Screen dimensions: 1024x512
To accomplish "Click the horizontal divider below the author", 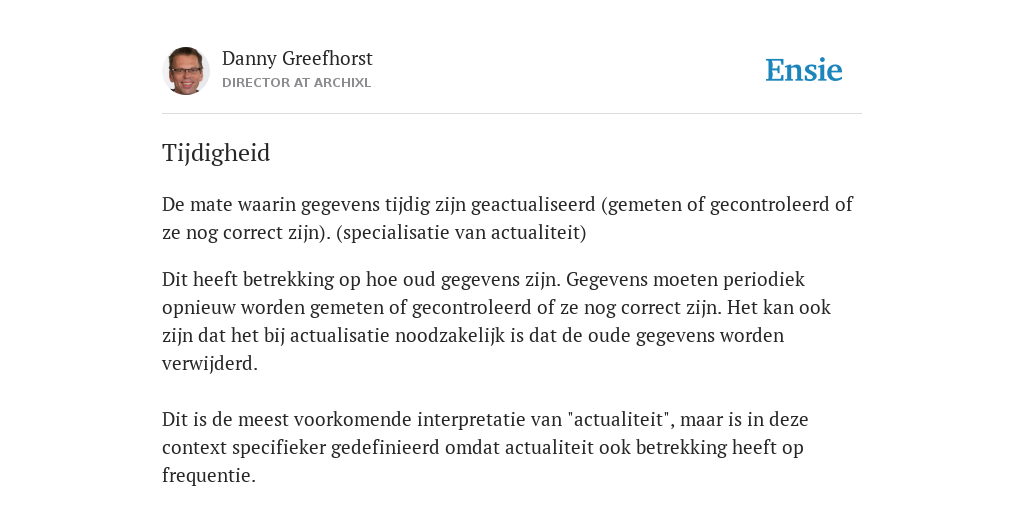I will tap(512, 114).
